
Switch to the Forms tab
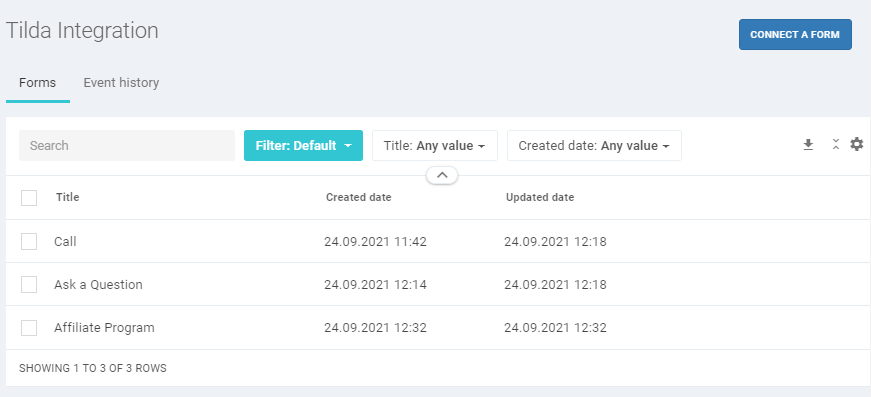pos(37,83)
